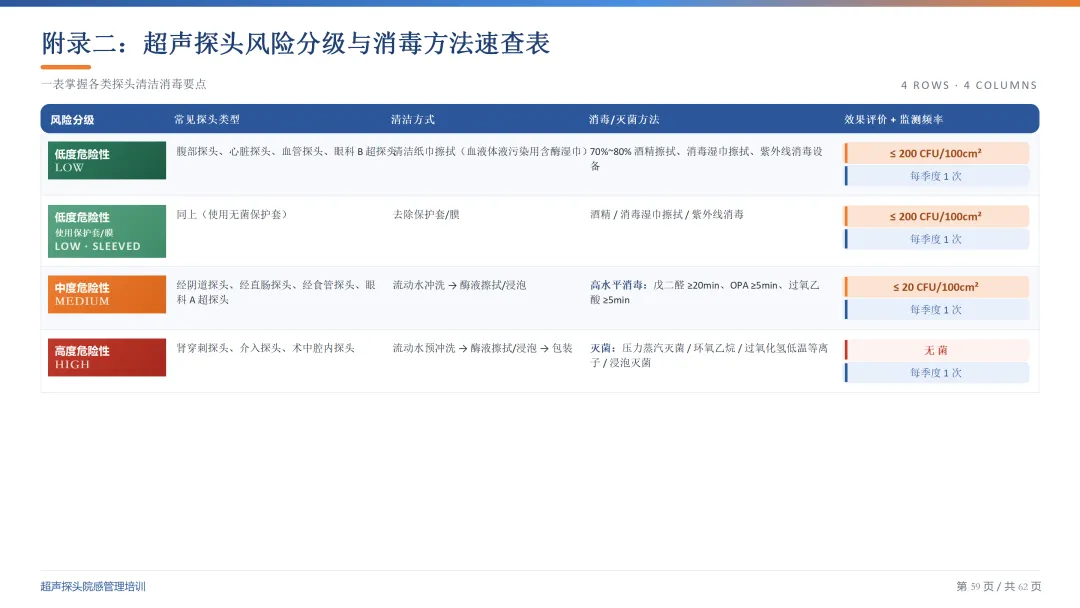Select the dark green "低度危险性 LOW" badge
The width and height of the screenshot is (1080, 608).
pos(107,160)
